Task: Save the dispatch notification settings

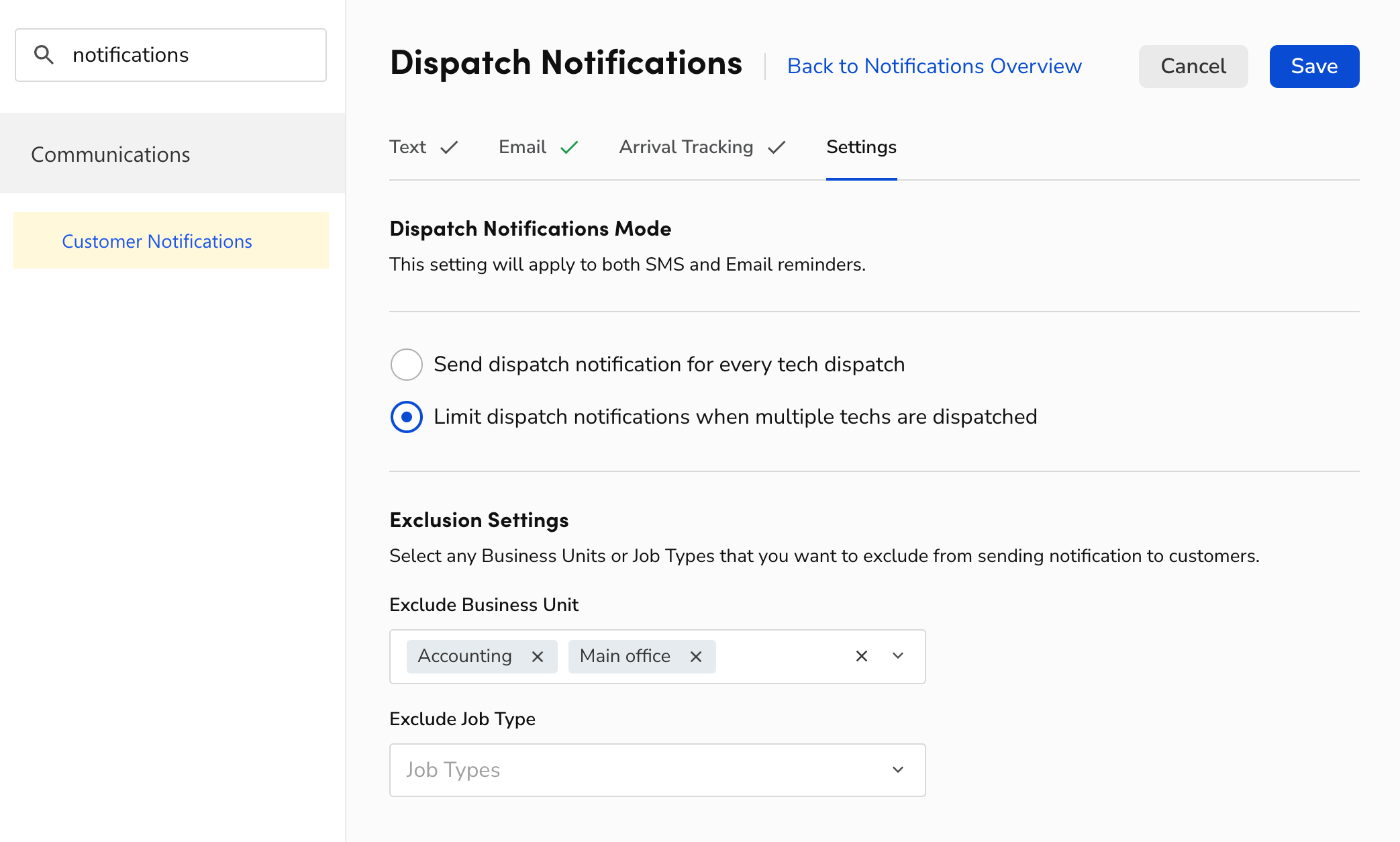Action: (1313, 66)
